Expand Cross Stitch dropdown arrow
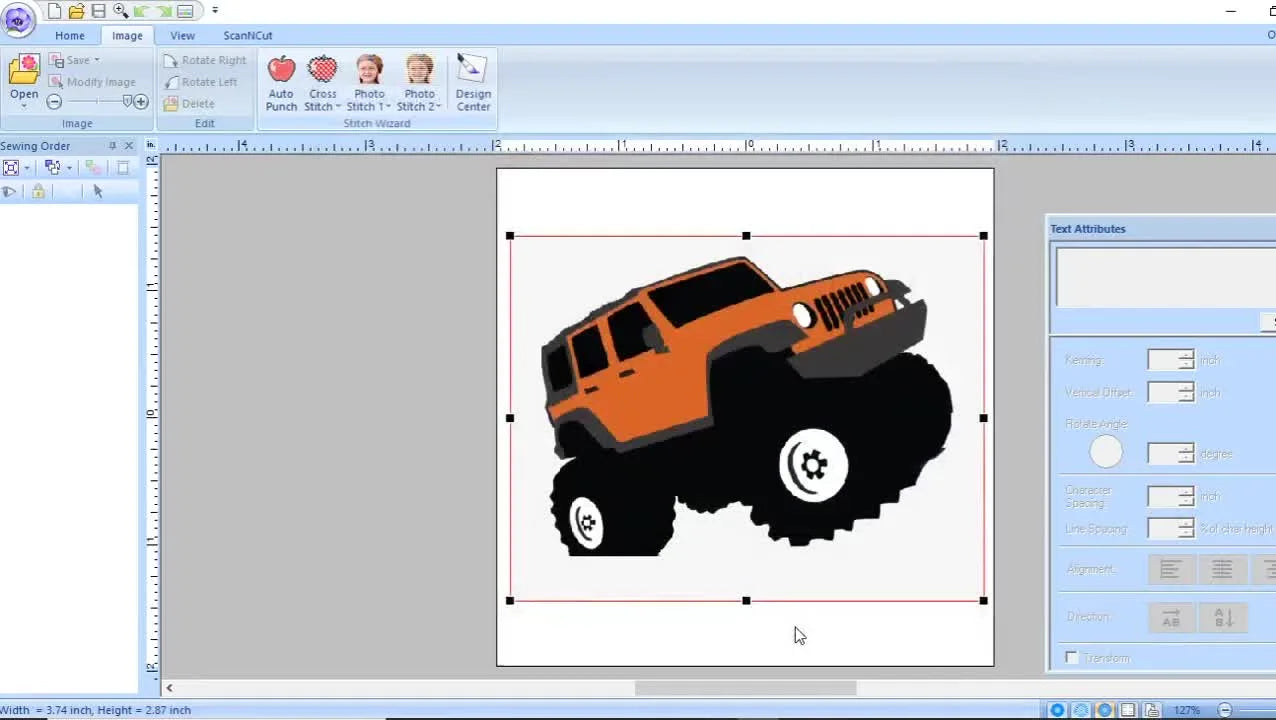The width and height of the screenshot is (1276, 720). 338,107
